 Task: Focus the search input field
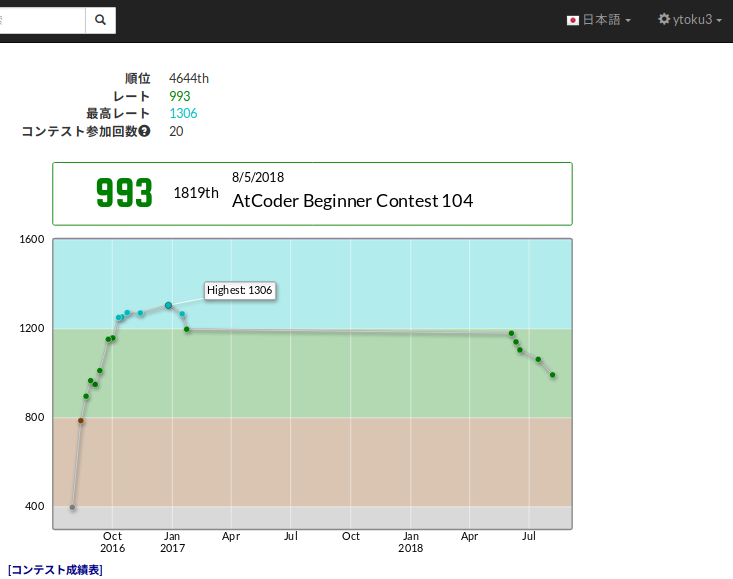click(x=42, y=20)
